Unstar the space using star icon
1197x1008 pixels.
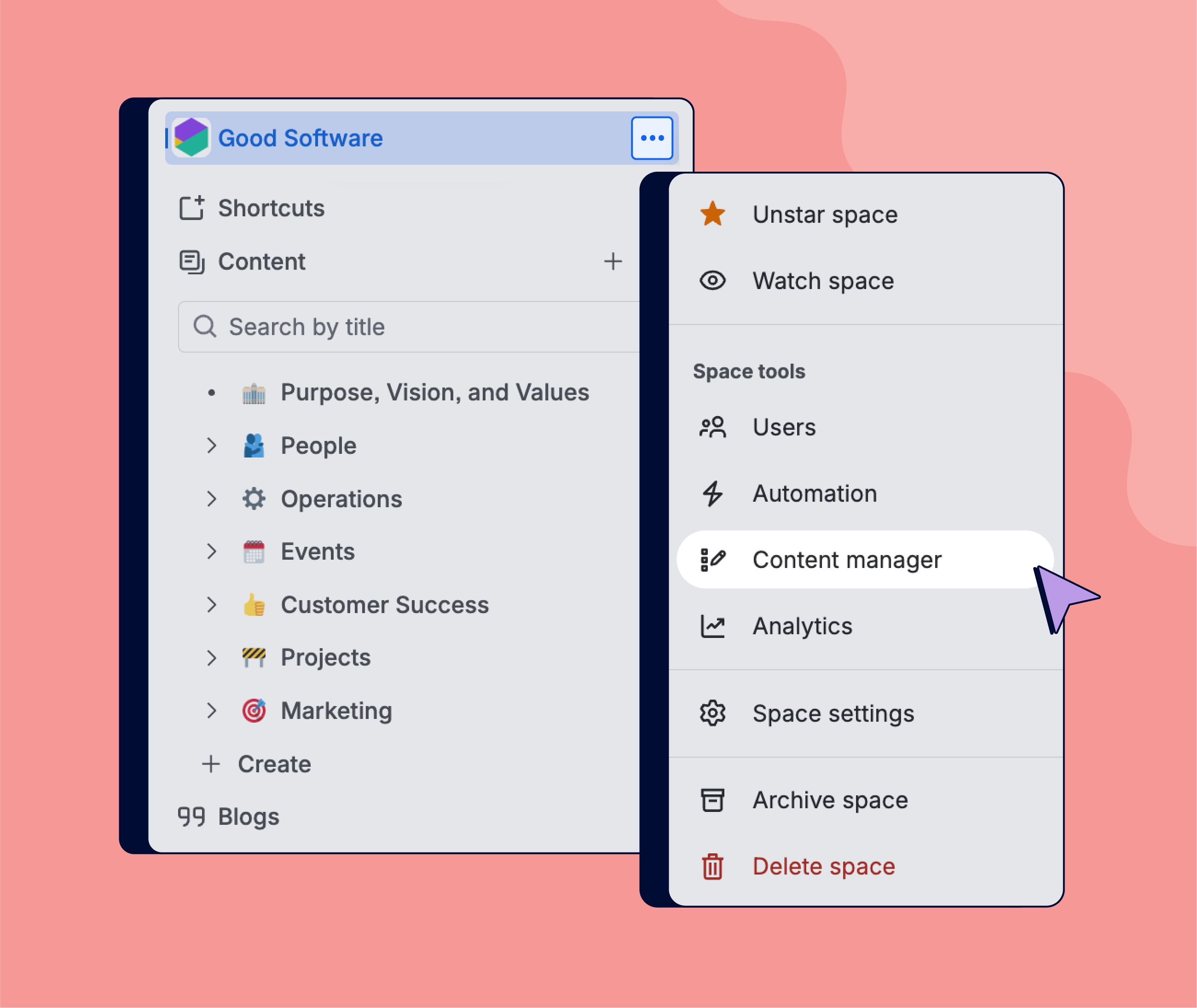(x=712, y=214)
